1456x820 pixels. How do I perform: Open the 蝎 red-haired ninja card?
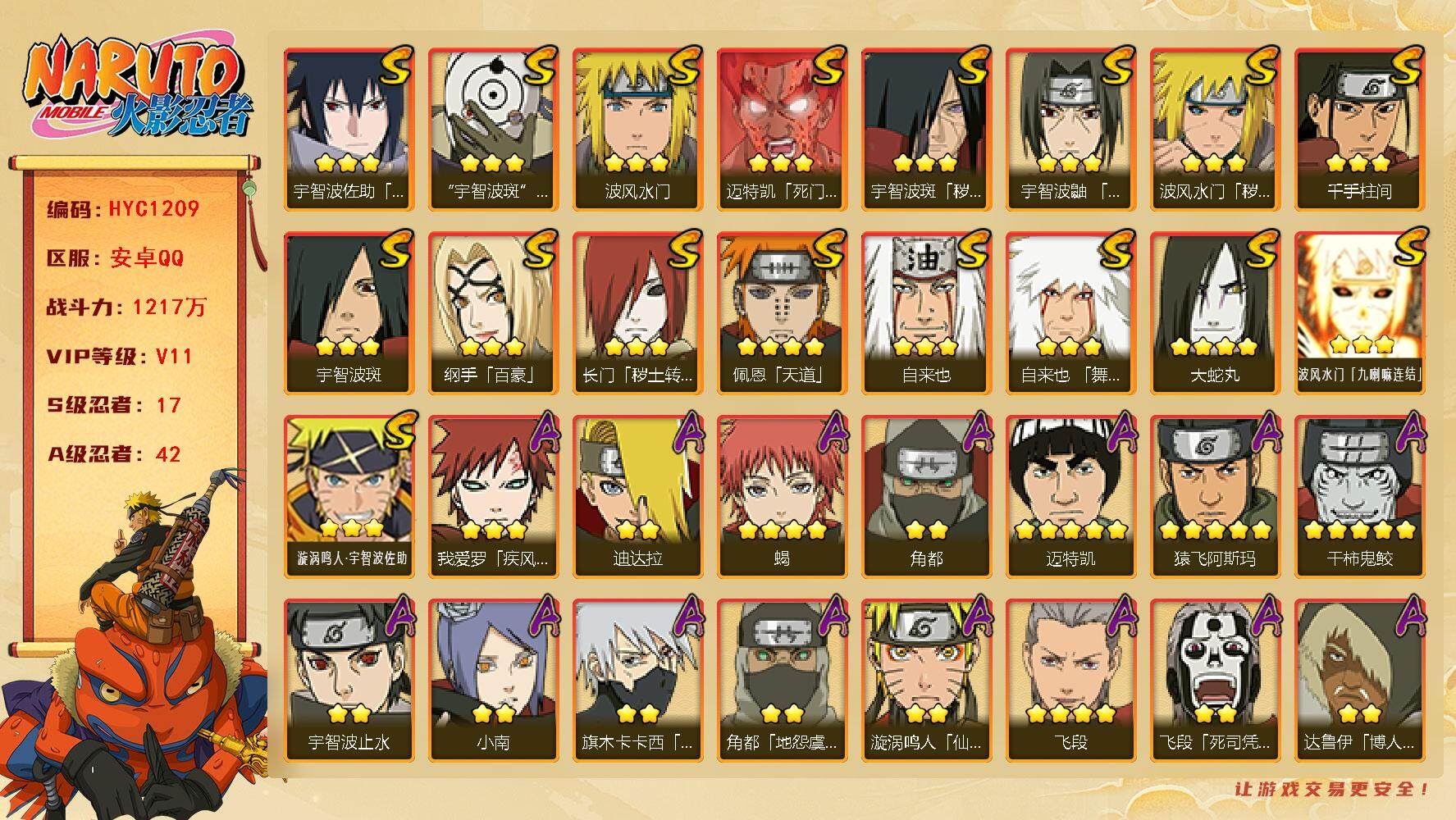782,496
